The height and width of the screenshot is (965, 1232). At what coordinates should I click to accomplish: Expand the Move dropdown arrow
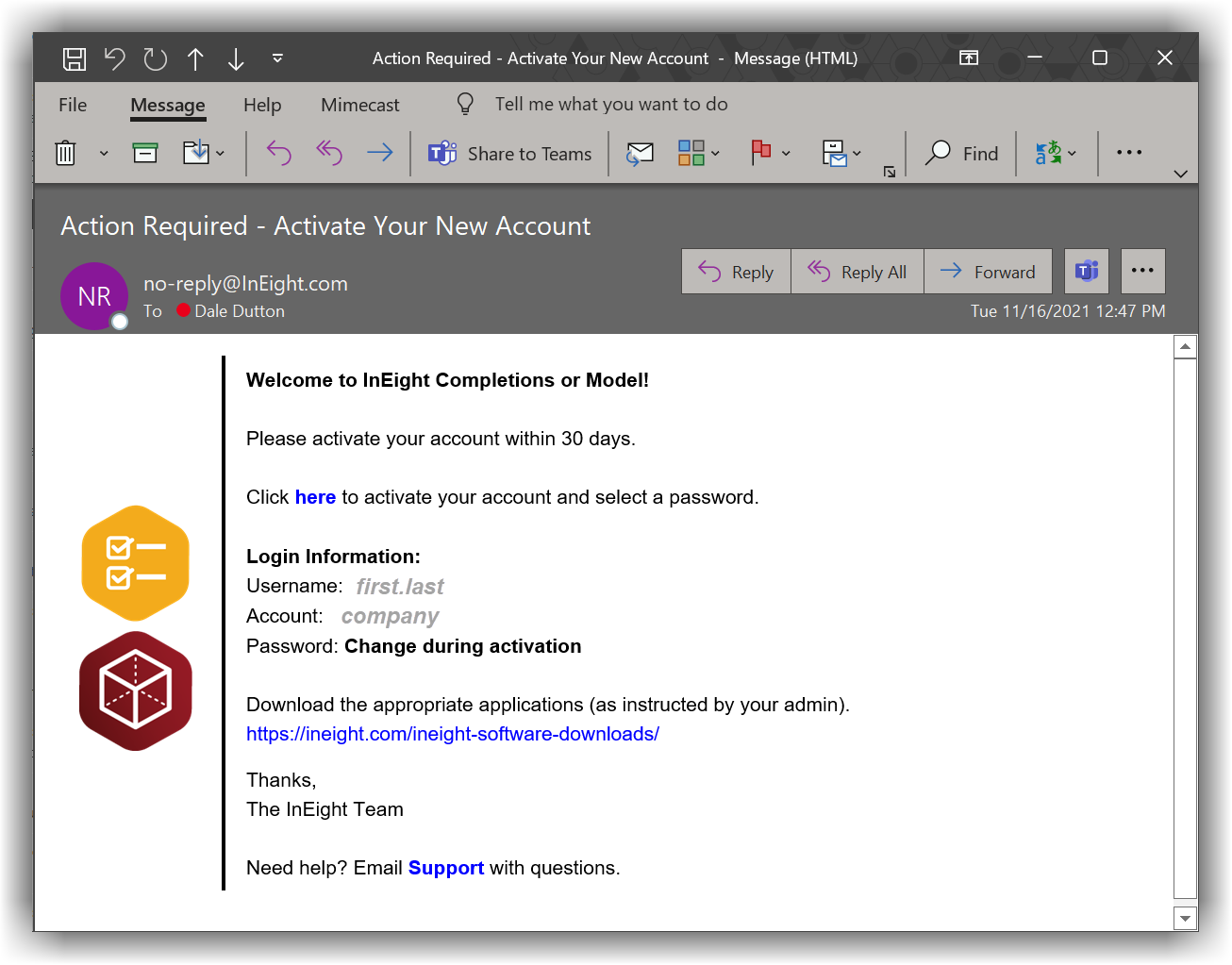click(220, 153)
